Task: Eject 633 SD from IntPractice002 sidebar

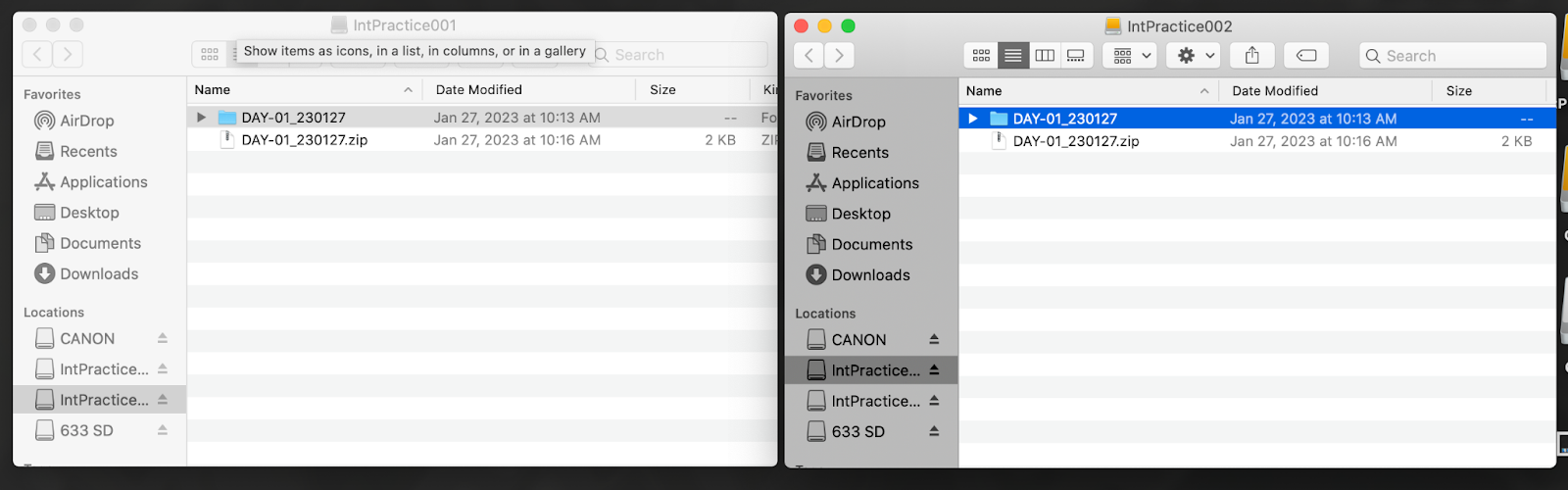Action: click(x=934, y=432)
